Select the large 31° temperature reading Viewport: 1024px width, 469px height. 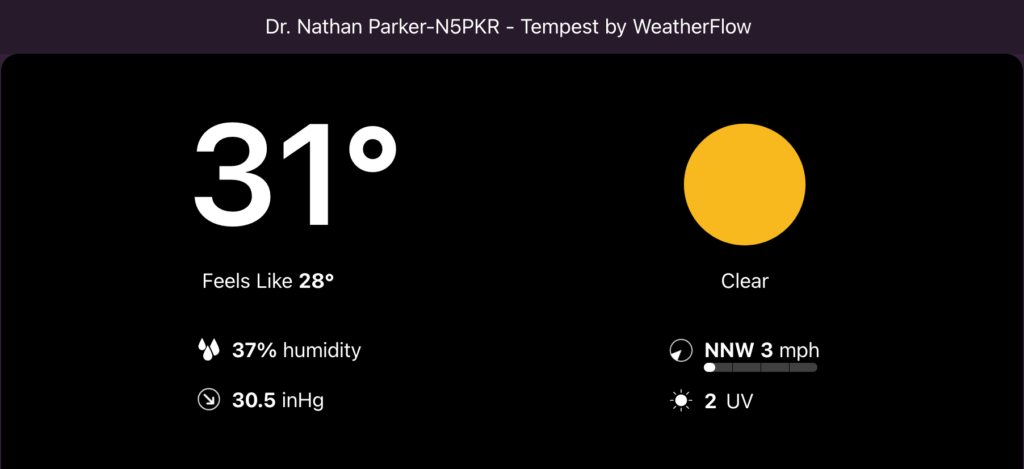coord(296,176)
